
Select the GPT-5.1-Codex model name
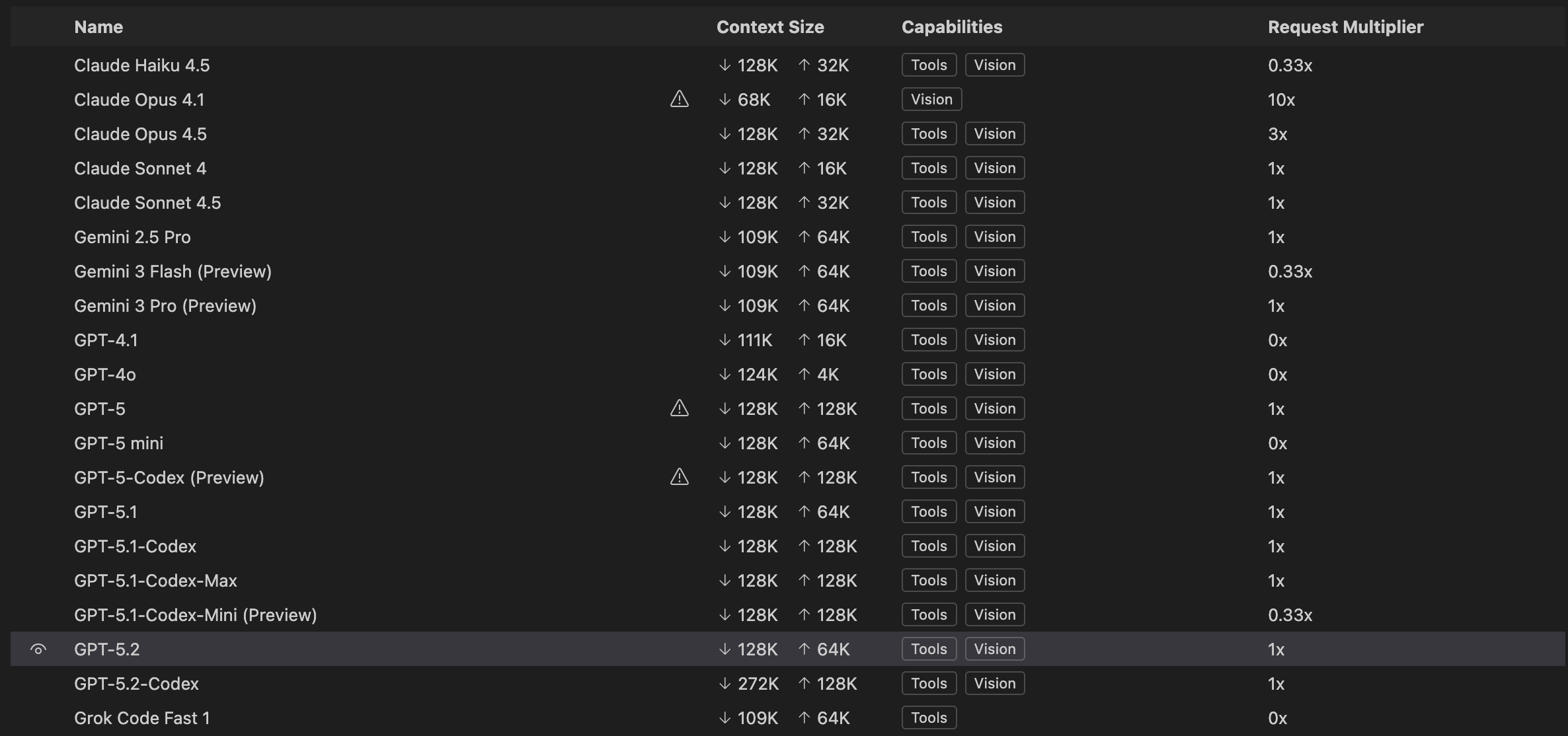click(x=136, y=546)
